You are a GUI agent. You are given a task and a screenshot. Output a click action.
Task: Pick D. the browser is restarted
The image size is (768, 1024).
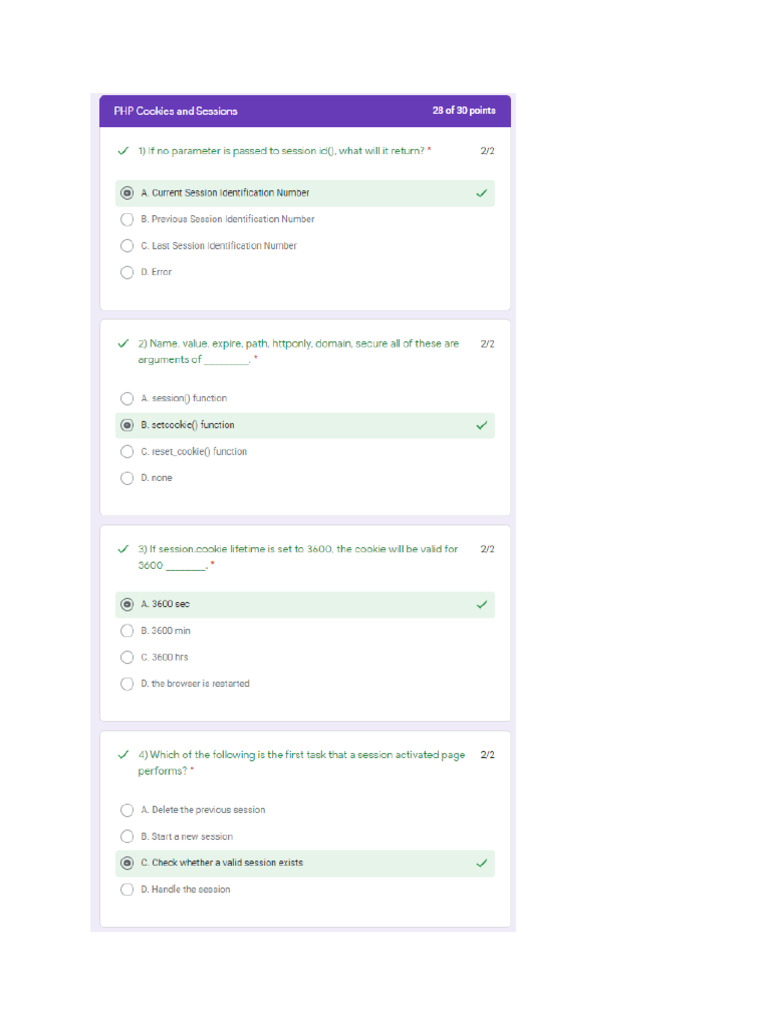(x=127, y=684)
